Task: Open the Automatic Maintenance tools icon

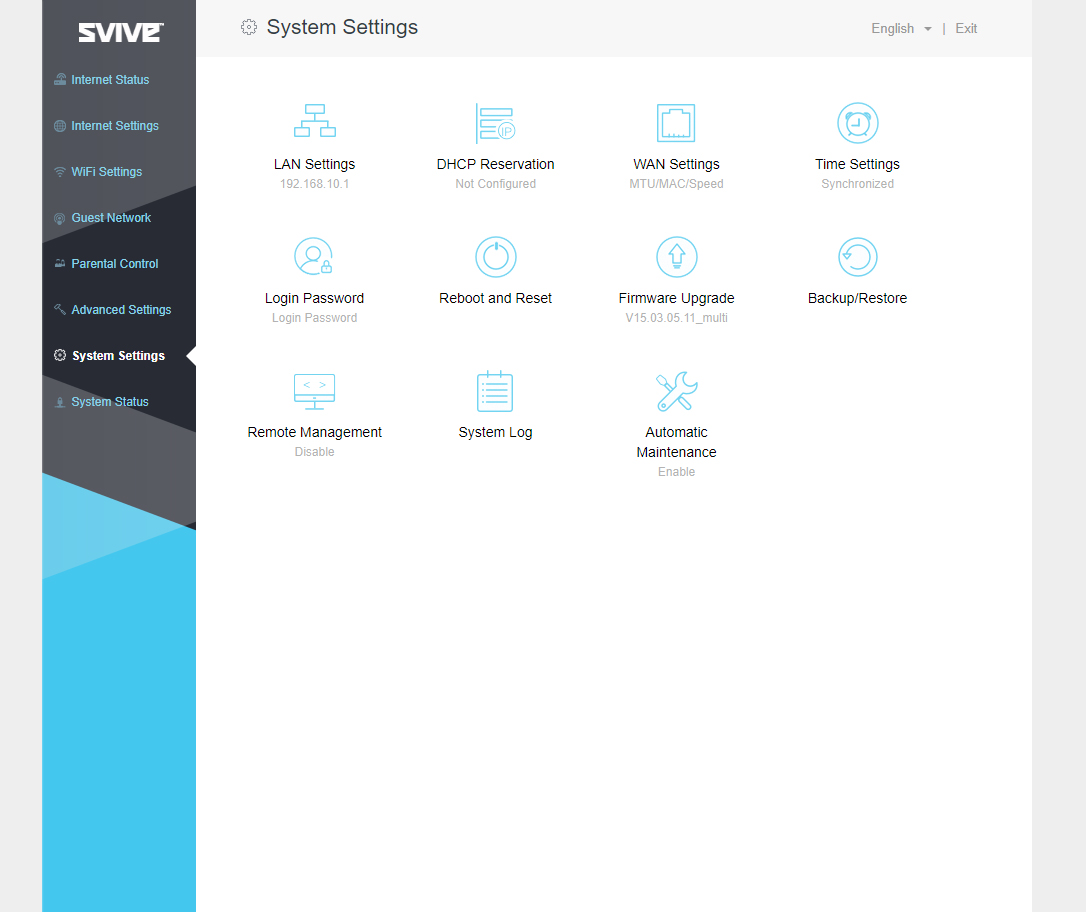Action: pyautogui.click(x=676, y=391)
